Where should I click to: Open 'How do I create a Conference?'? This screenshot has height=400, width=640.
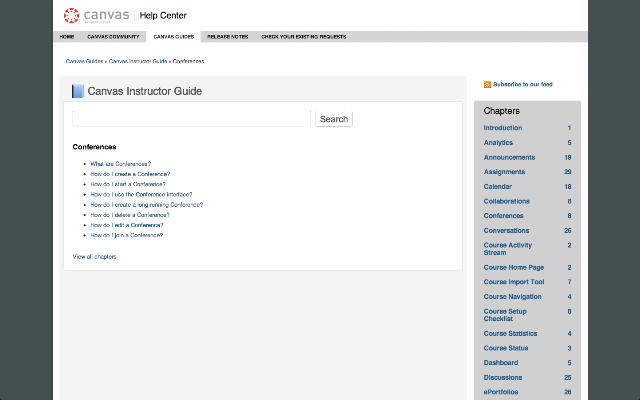(x=130, y=174)
